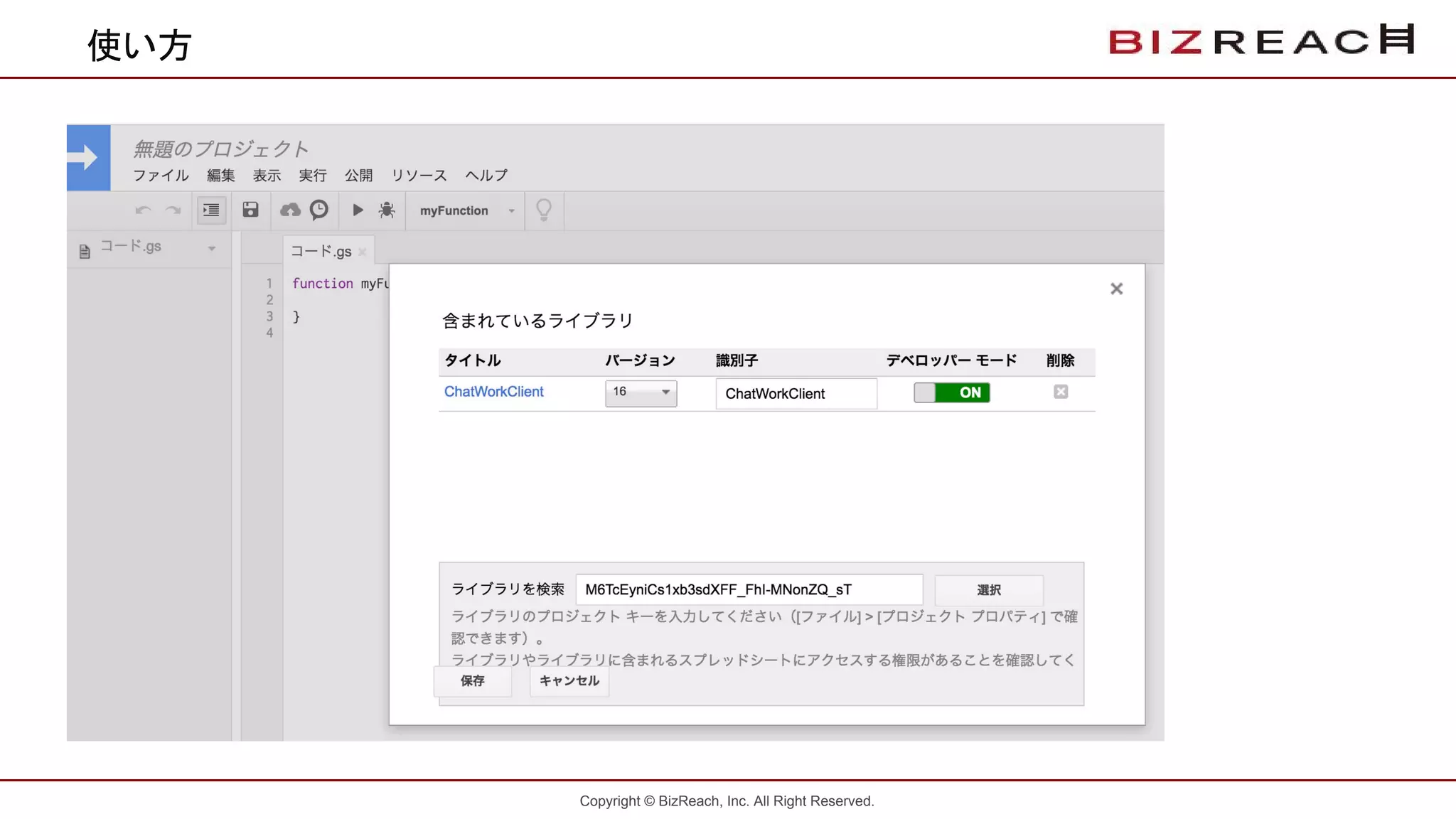Save with the floppy disk icon

(x=250, y=210)
